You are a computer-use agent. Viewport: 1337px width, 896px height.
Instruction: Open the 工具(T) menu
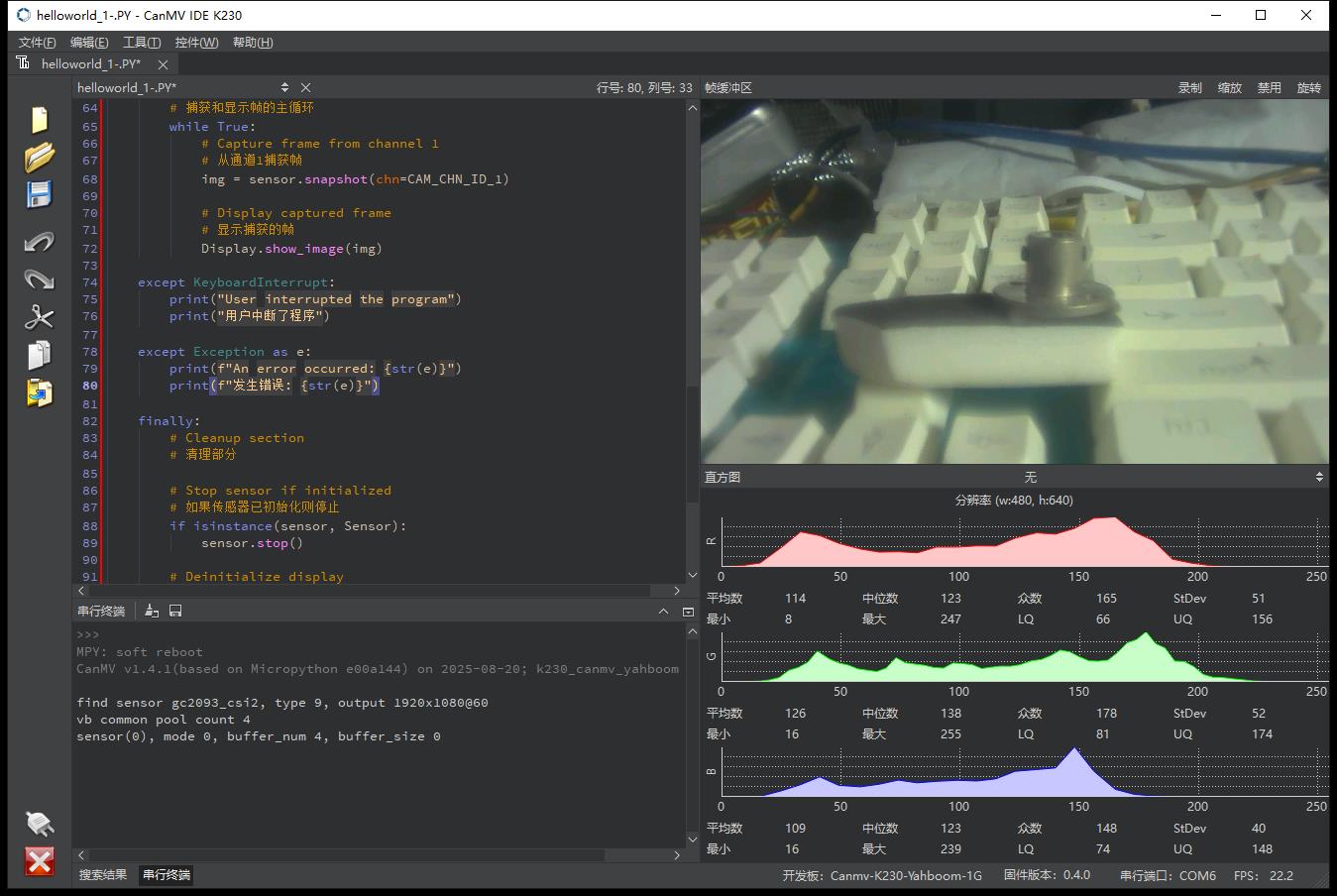[141, 42]
